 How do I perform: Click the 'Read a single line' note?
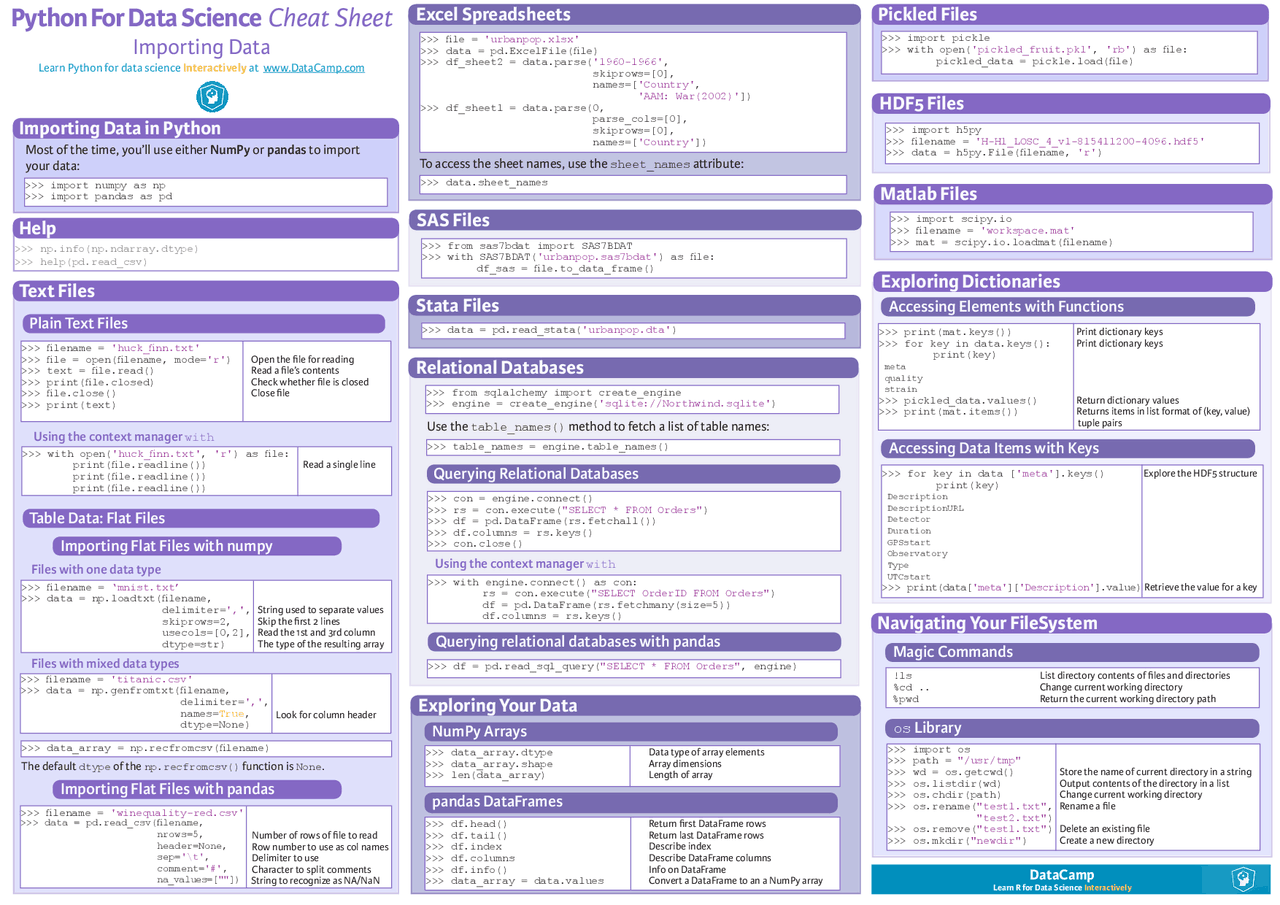coord(339,465)
